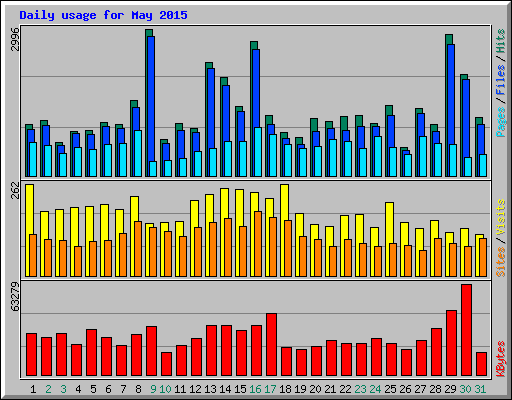Click day 22 on the date axis
This screenshot has height=400, width=512.
[x=345, y=389]
